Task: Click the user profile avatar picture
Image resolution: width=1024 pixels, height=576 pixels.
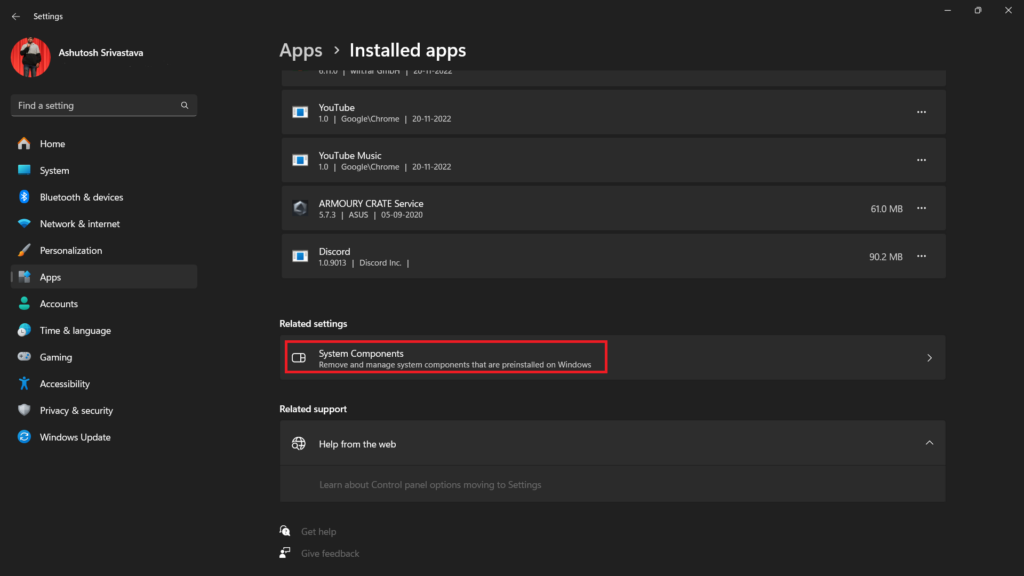Action: pos(31,58)
